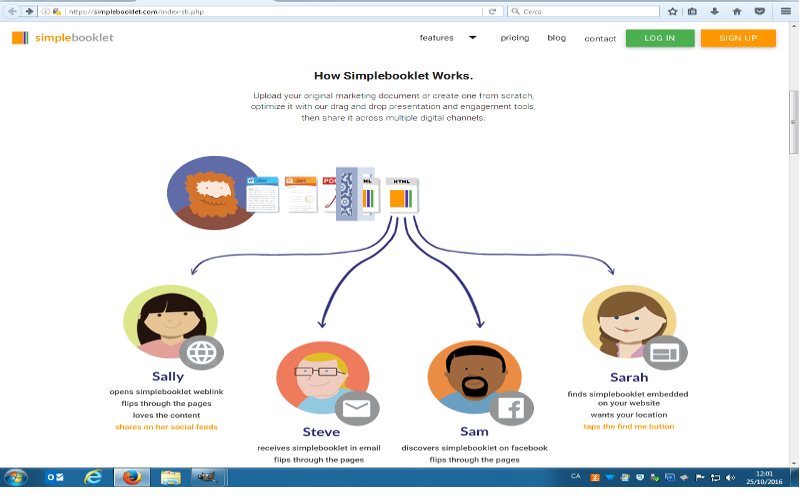Go to browser home page icon

[738, 11]
